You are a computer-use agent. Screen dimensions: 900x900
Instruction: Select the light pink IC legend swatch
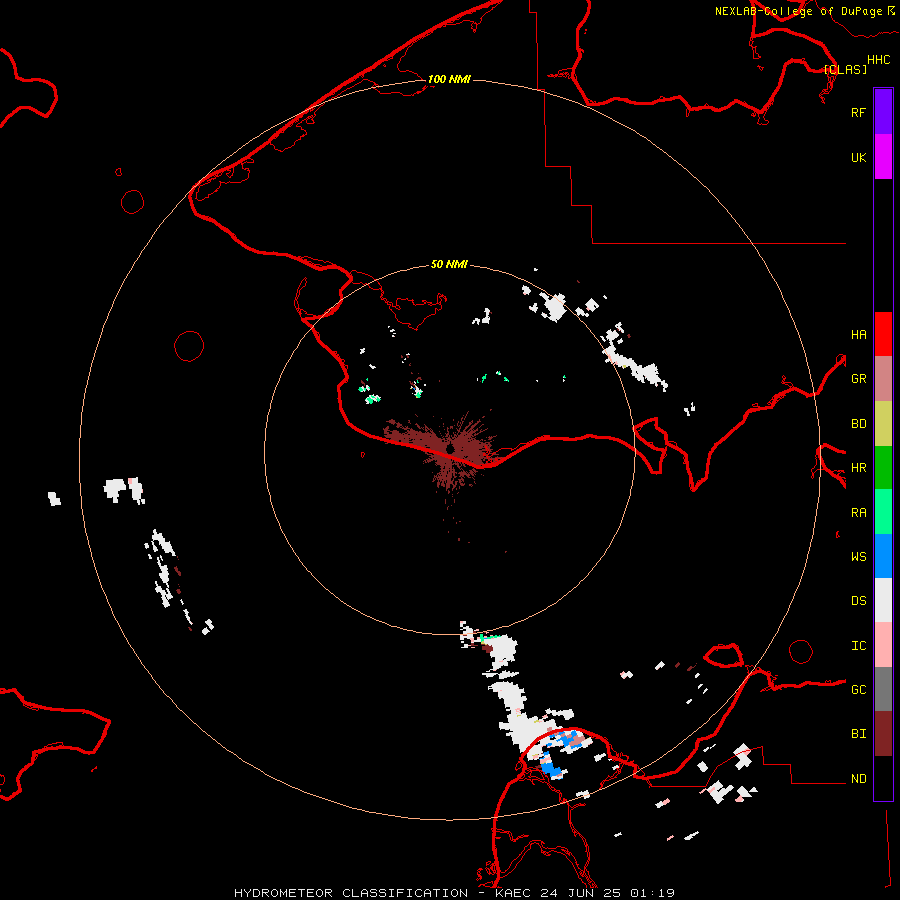883,645
